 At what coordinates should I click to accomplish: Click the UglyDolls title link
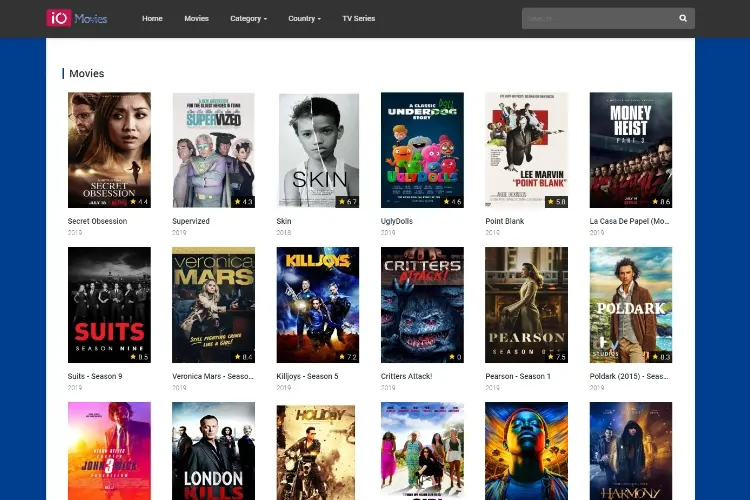pos(397,221)
